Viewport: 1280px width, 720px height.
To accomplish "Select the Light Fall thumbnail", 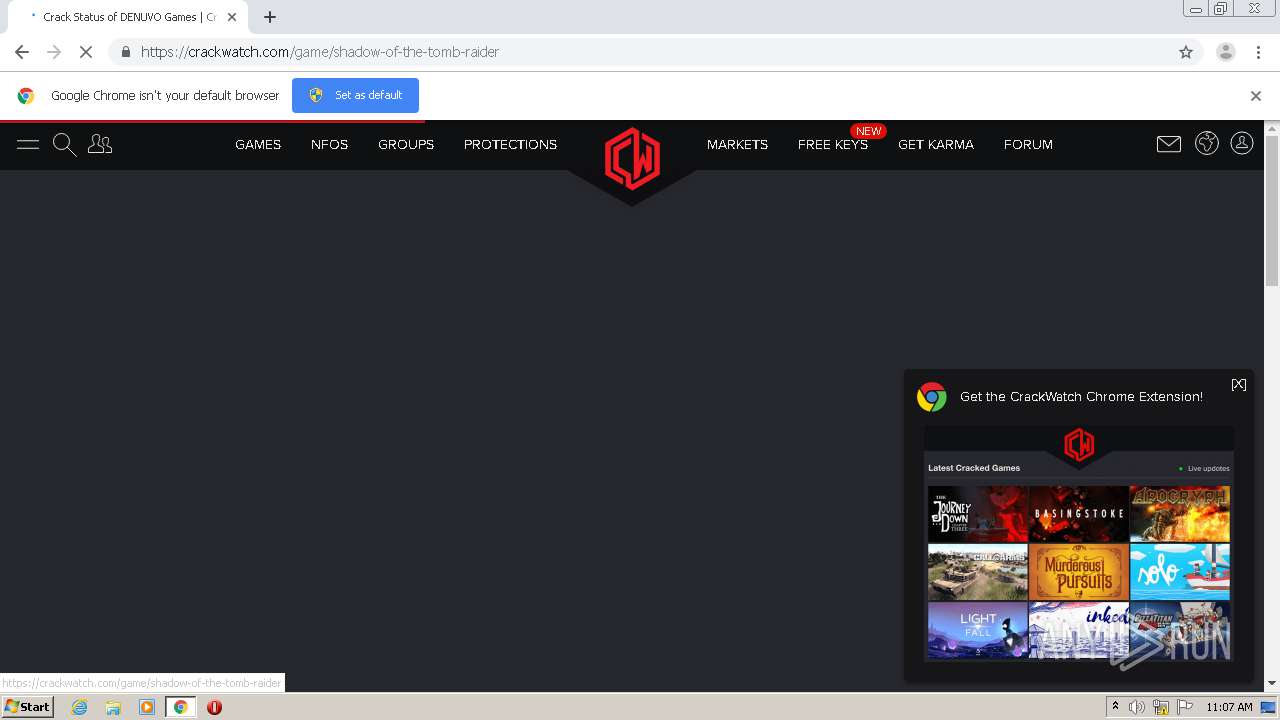I will point(978,629).
